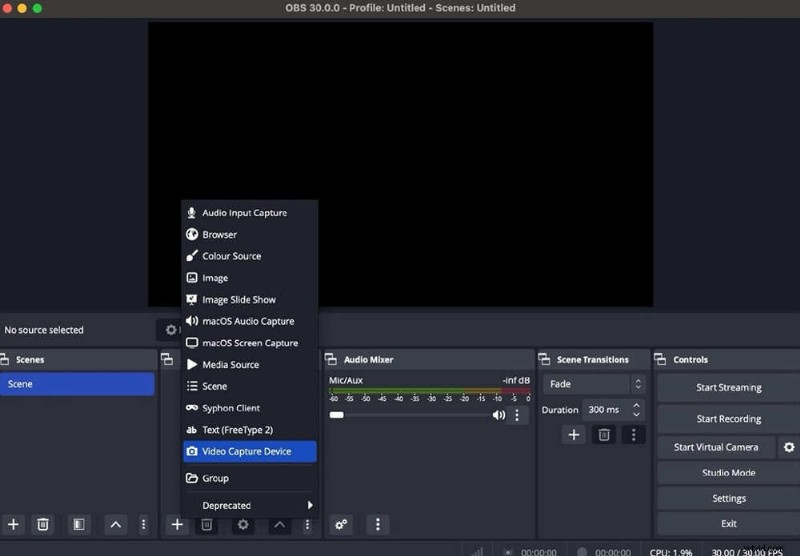This screenshot has height=556, width=800.
Task: Open the scene filters icon
Action: point(78,524)
